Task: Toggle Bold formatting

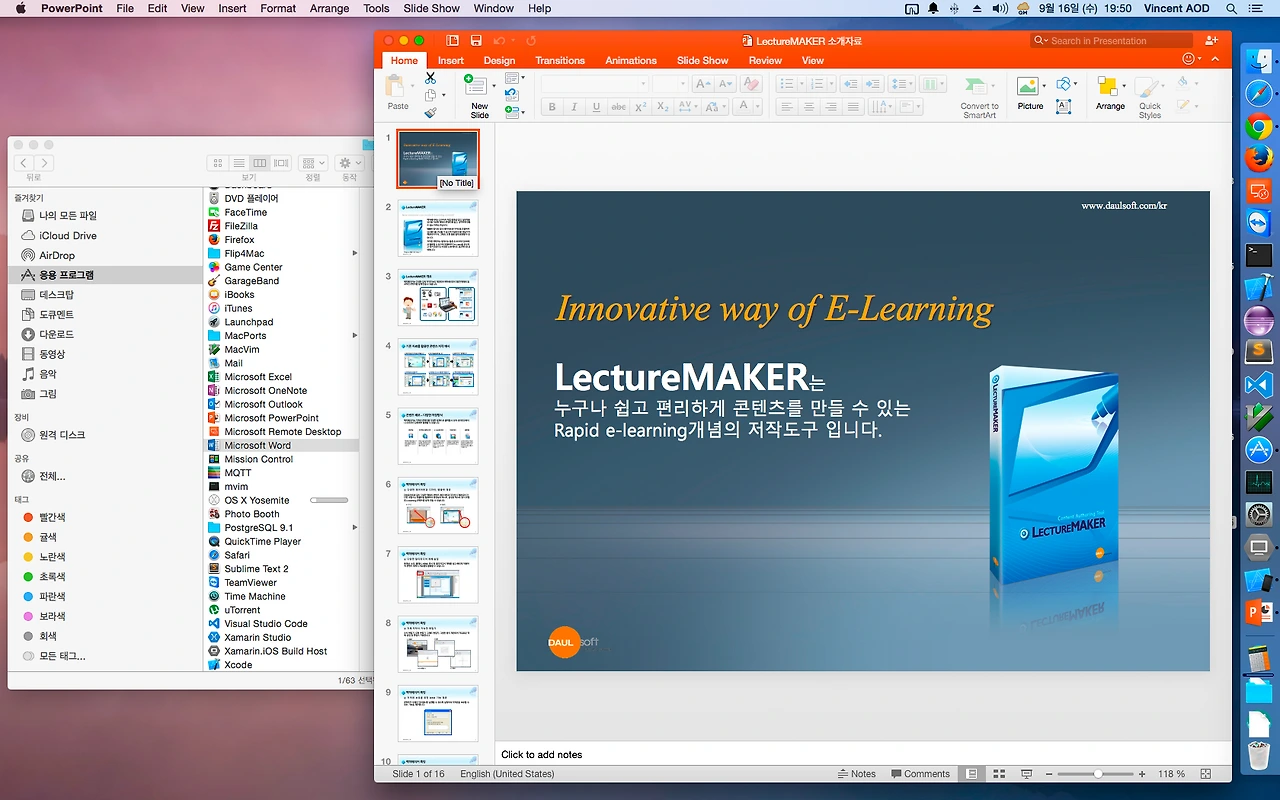Action: (x=552, y=107)
